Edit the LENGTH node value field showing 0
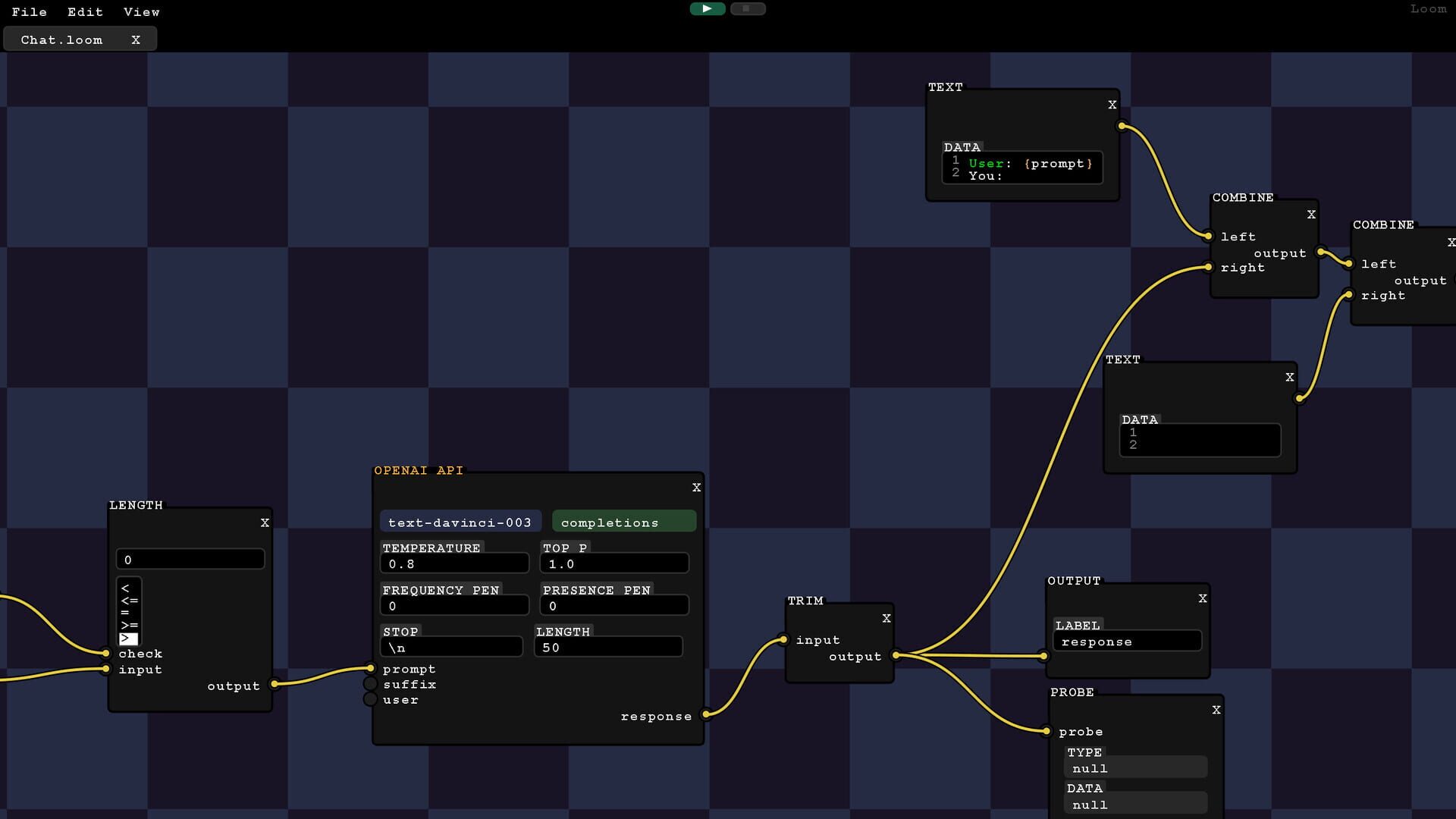Image resolution: width=1456 pixels, height=819 pixels. click(190, 559)
